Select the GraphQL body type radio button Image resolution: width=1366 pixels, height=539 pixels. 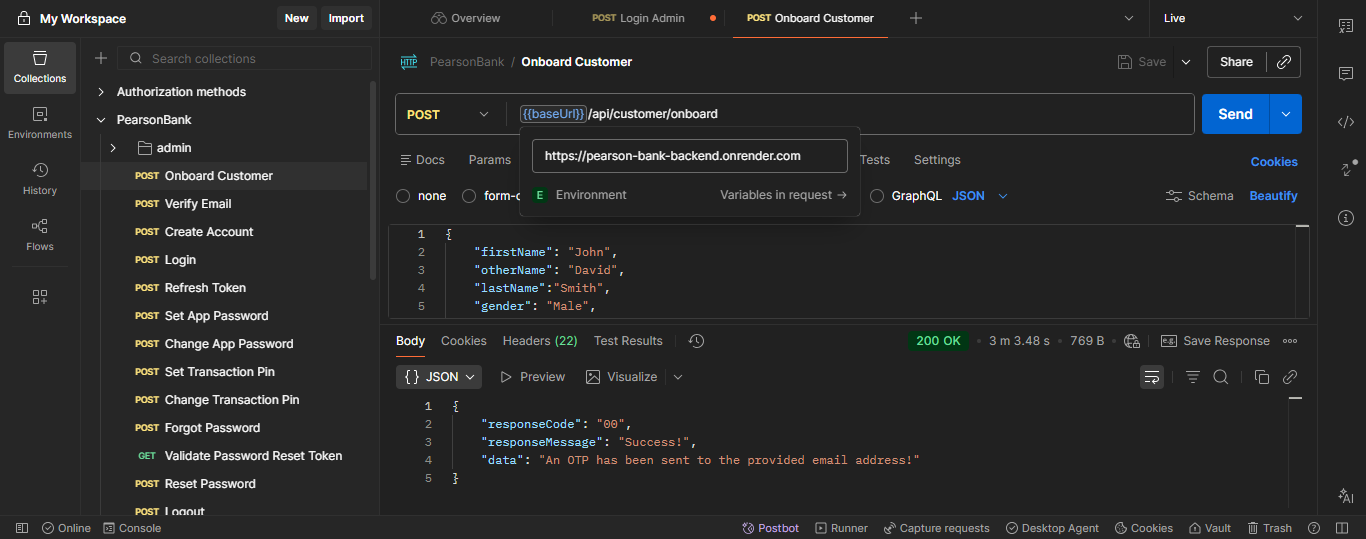[x=877, y=196]
